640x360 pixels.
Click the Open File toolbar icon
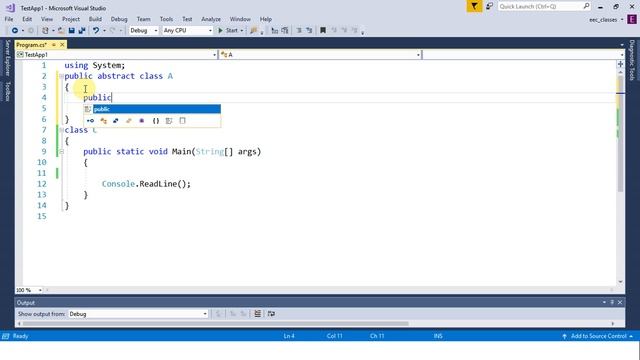61,31
